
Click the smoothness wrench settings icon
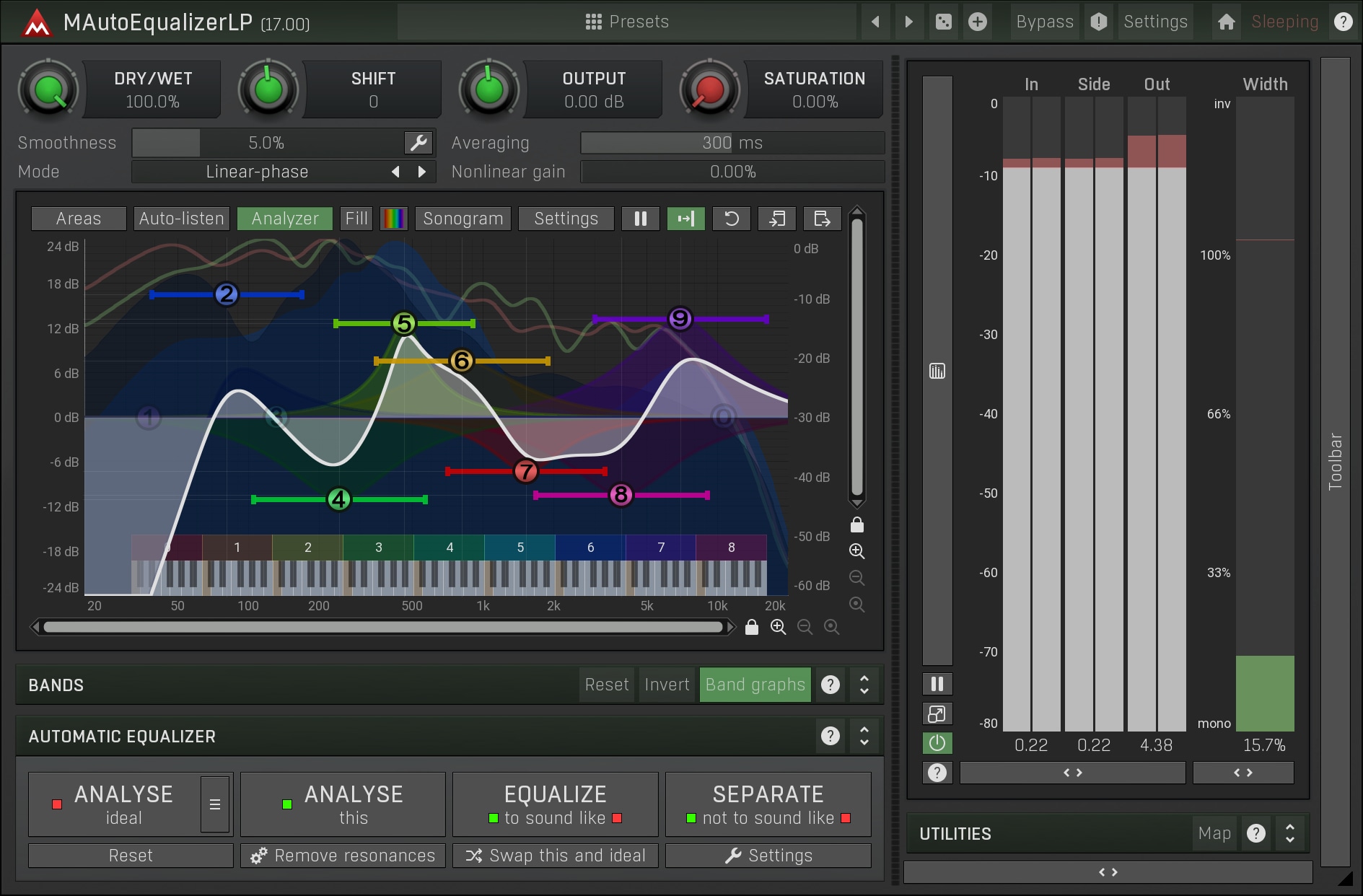tap(418, 143)
